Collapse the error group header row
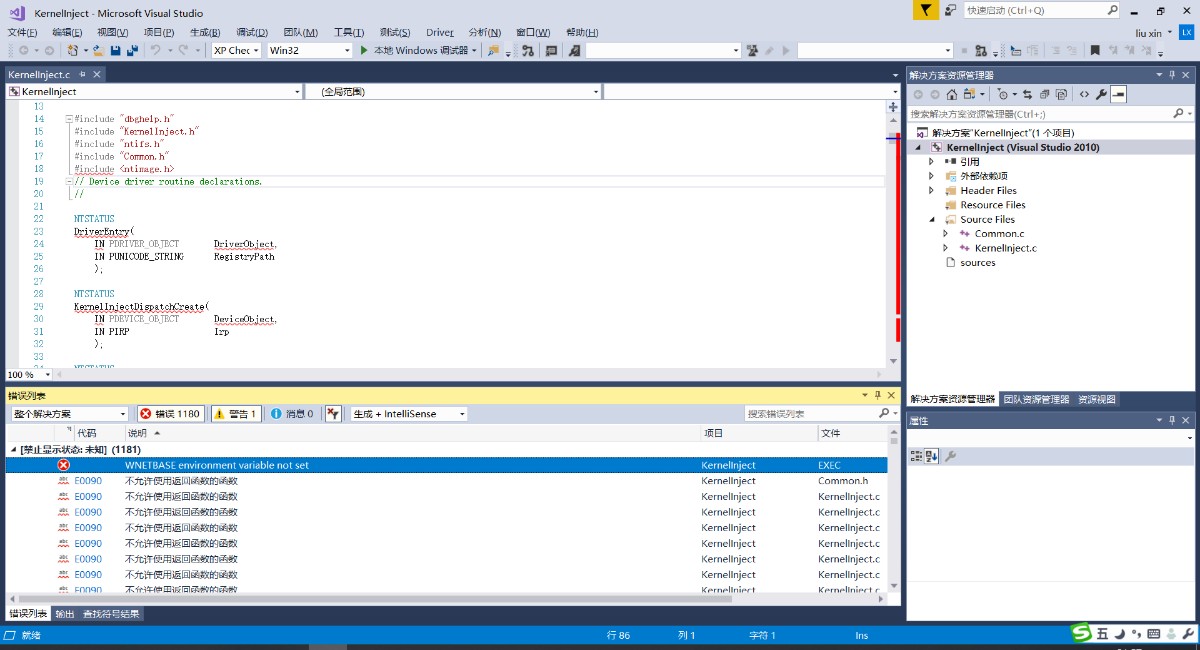Image resolution: width=1200 pixels, height=650 pixels. tap(14, 450)
